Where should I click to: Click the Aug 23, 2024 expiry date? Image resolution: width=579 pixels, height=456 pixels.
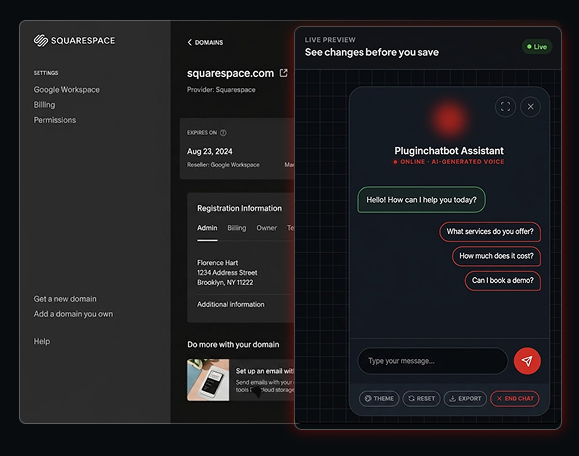tap(210, 151)
